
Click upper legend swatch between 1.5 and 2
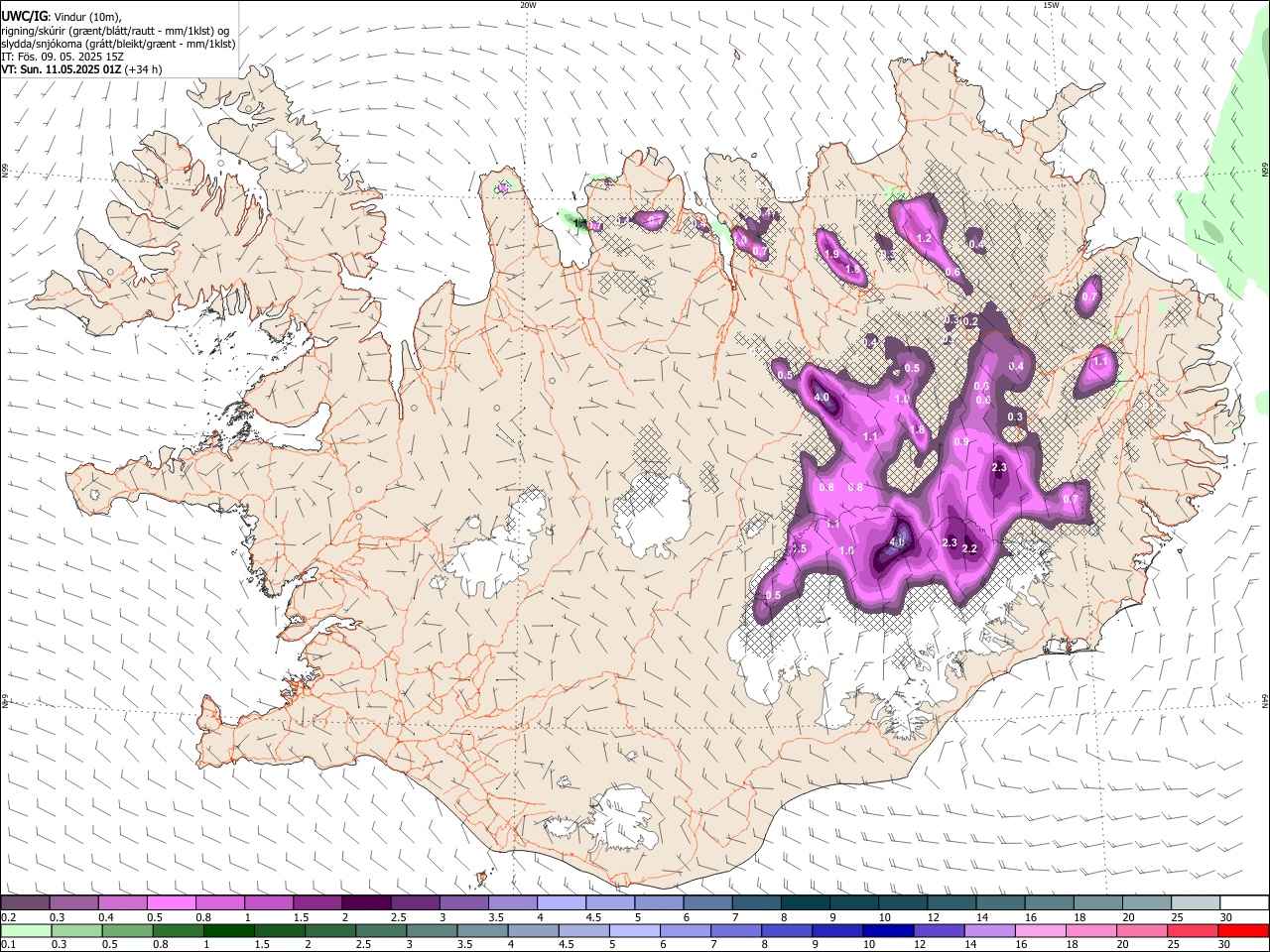317,902
